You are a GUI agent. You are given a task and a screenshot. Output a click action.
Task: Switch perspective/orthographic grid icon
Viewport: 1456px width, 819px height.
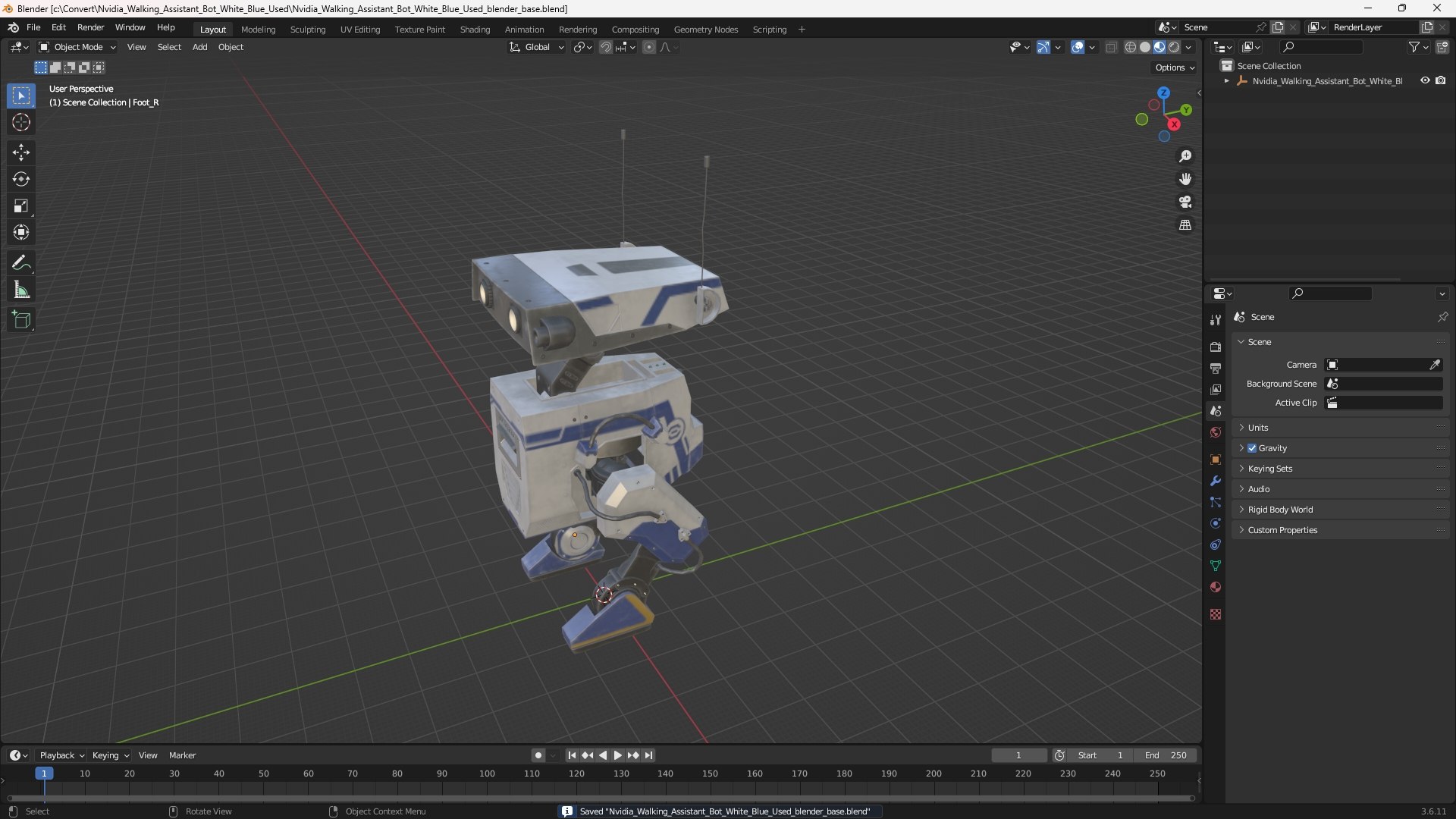1185,225
